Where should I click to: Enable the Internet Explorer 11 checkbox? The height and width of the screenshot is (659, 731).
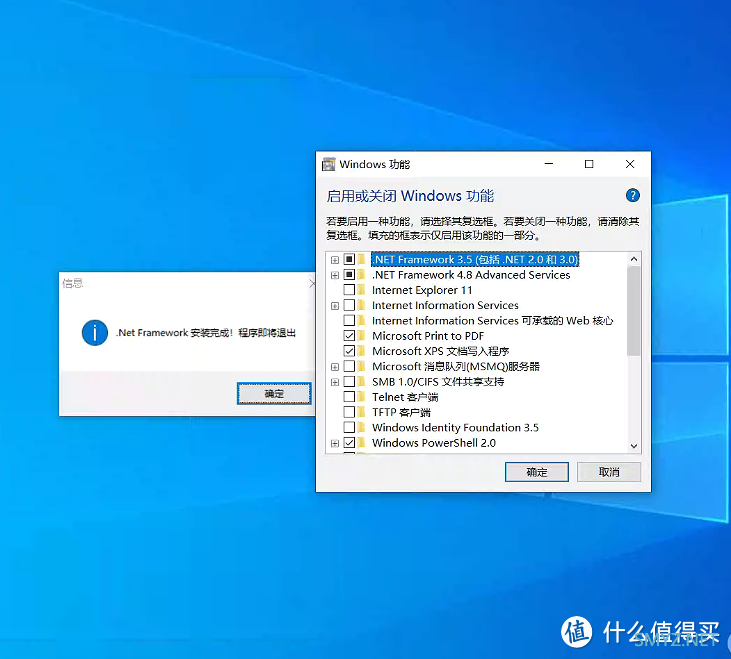(349, 290)
